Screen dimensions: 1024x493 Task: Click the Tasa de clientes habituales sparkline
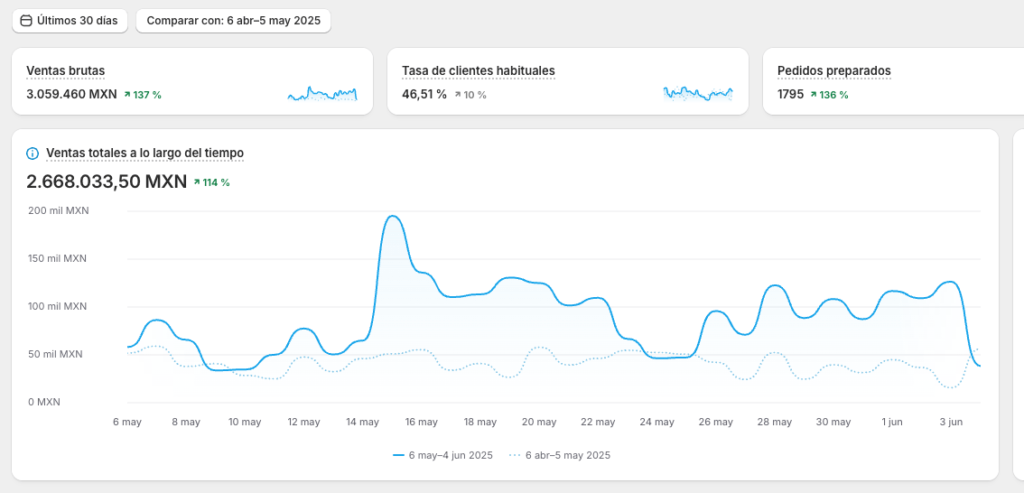(698, 94)
